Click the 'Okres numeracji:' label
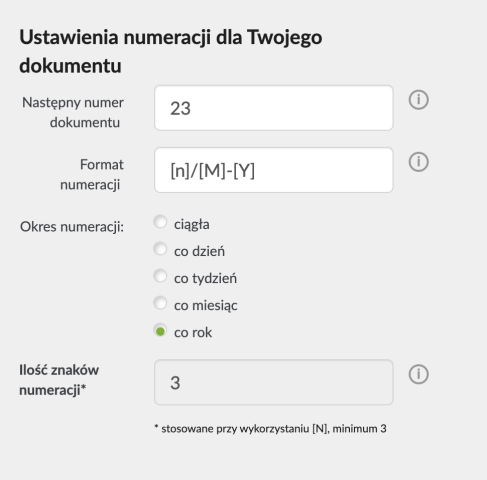This screenshot has width=487, height=480. [x=72, y=227]
